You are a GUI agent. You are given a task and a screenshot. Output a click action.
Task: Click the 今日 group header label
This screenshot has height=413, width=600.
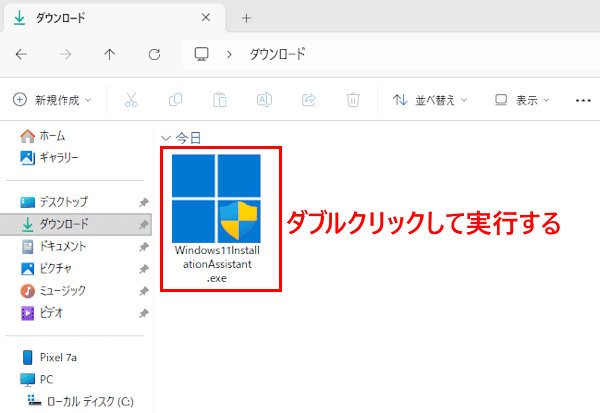click(188, 138)
